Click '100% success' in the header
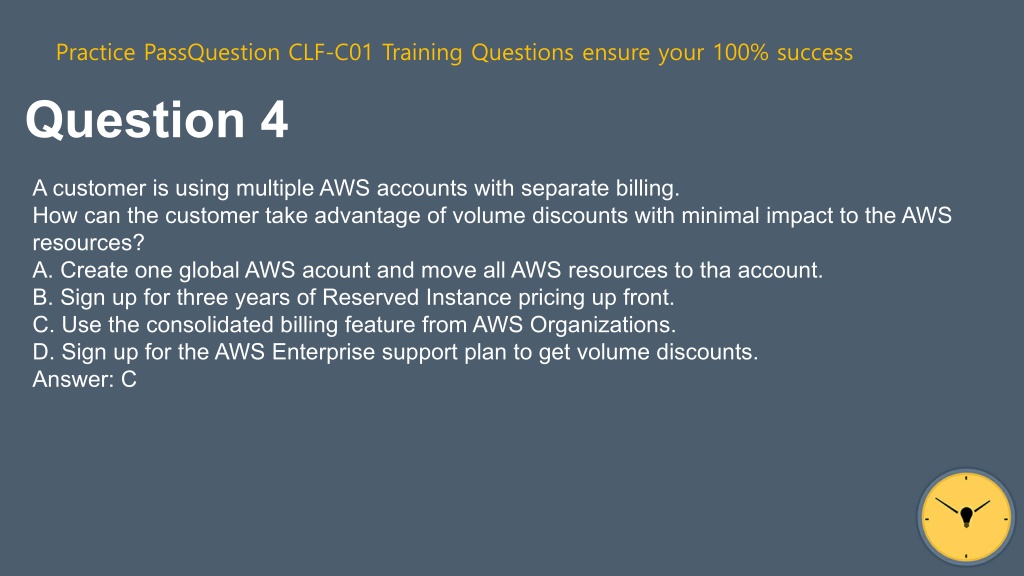Screen dimensions: 1024x576 [x=783, y=52]
